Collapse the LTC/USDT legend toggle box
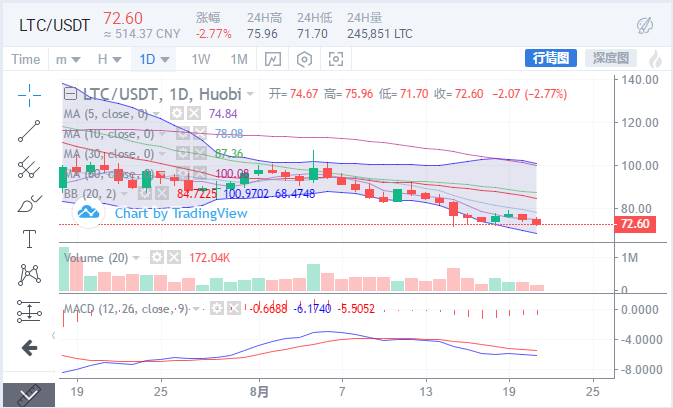The image size is (673, 408). tap(70, 94)
